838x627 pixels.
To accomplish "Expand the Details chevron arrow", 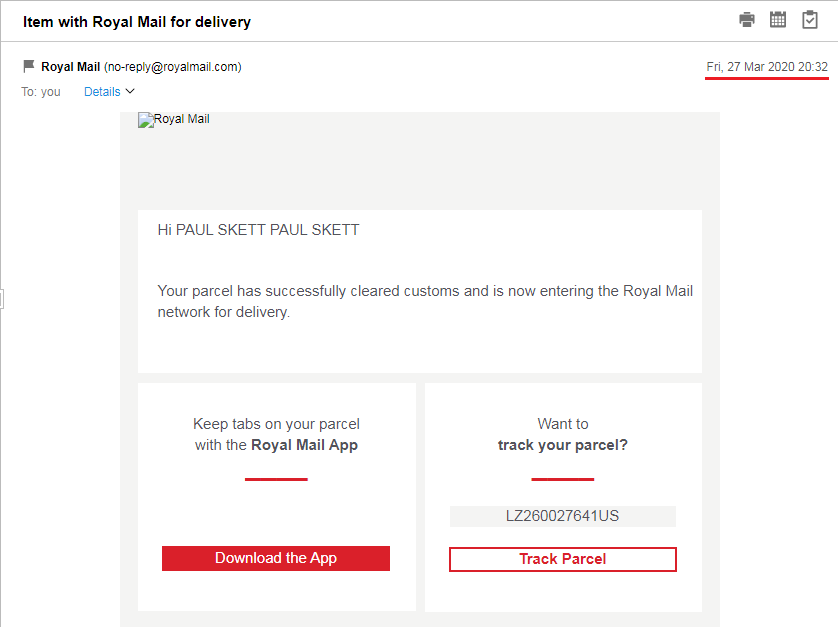I will tap(130, 92).
